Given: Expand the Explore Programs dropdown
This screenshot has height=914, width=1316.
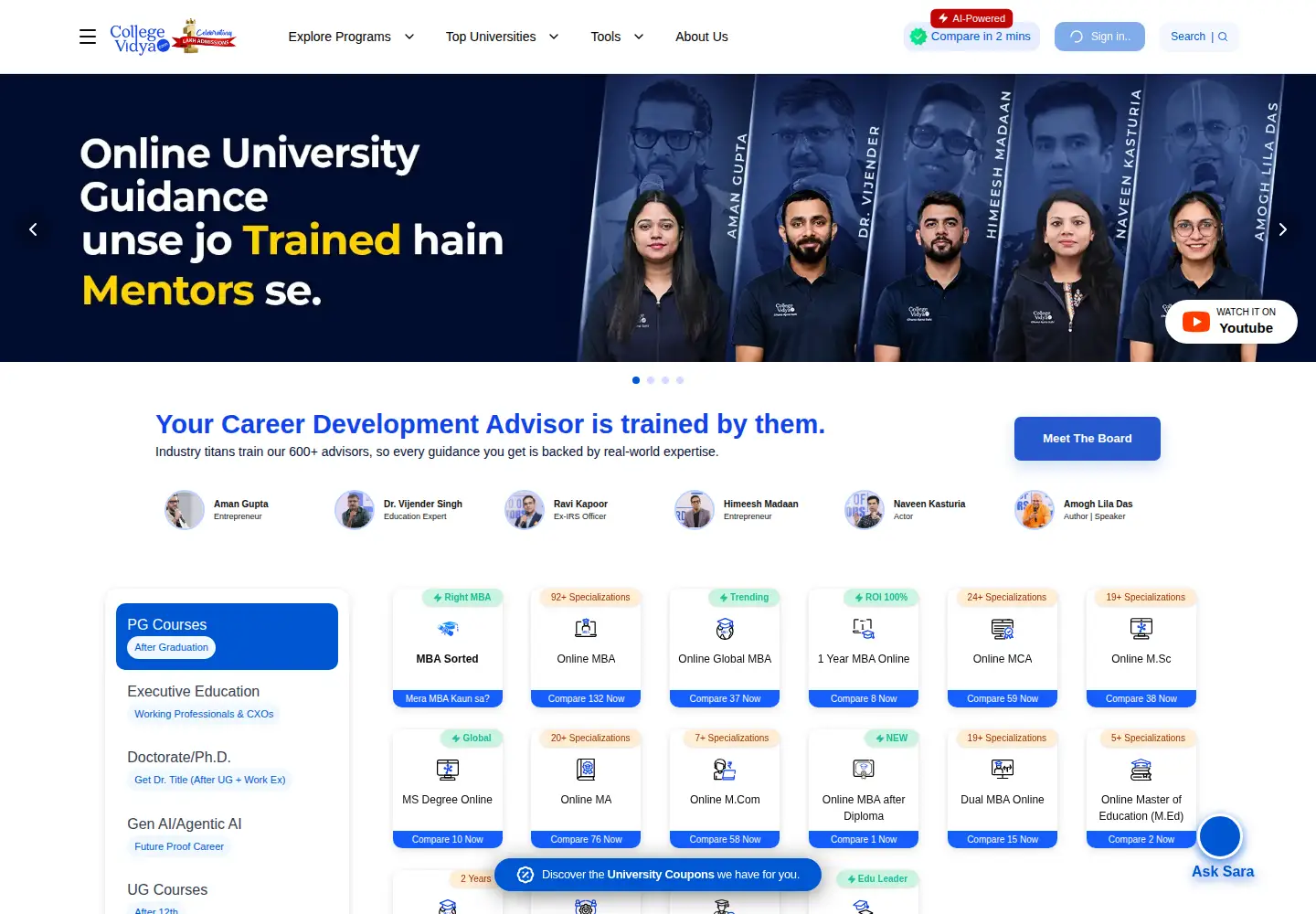Looking at the screenshot, I should coord(352,37).
